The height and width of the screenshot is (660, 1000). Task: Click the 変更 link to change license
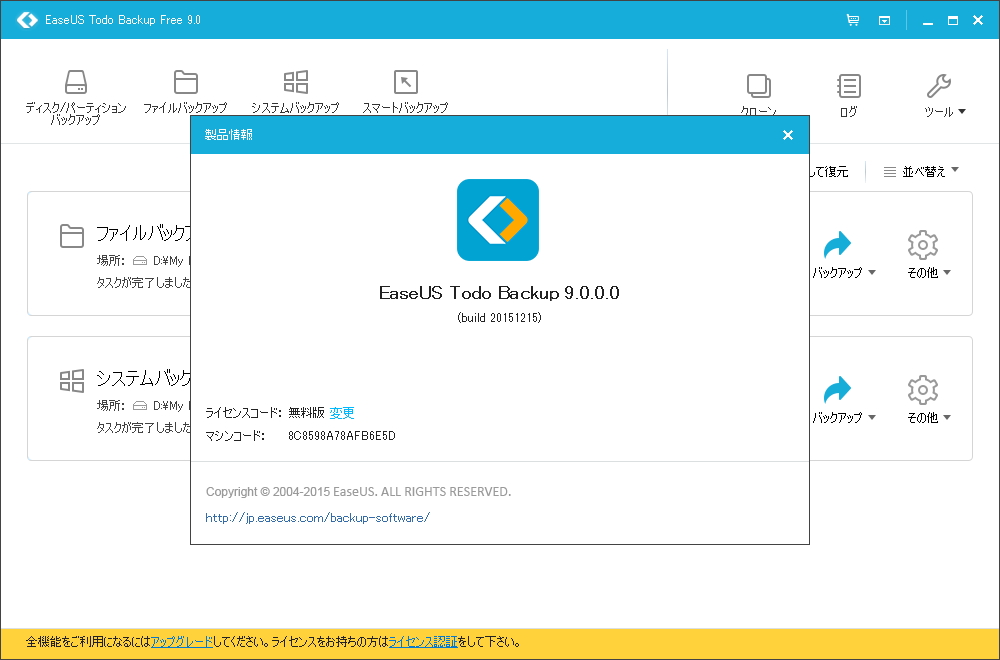pos(344,413)
